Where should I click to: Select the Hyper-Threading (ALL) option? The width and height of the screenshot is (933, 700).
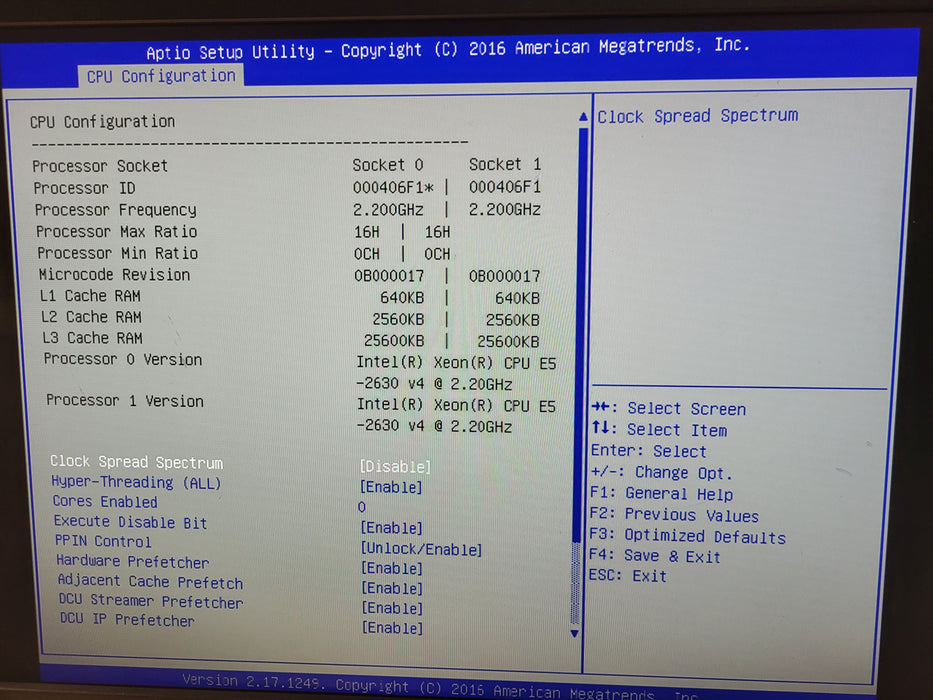pos(136,482)
